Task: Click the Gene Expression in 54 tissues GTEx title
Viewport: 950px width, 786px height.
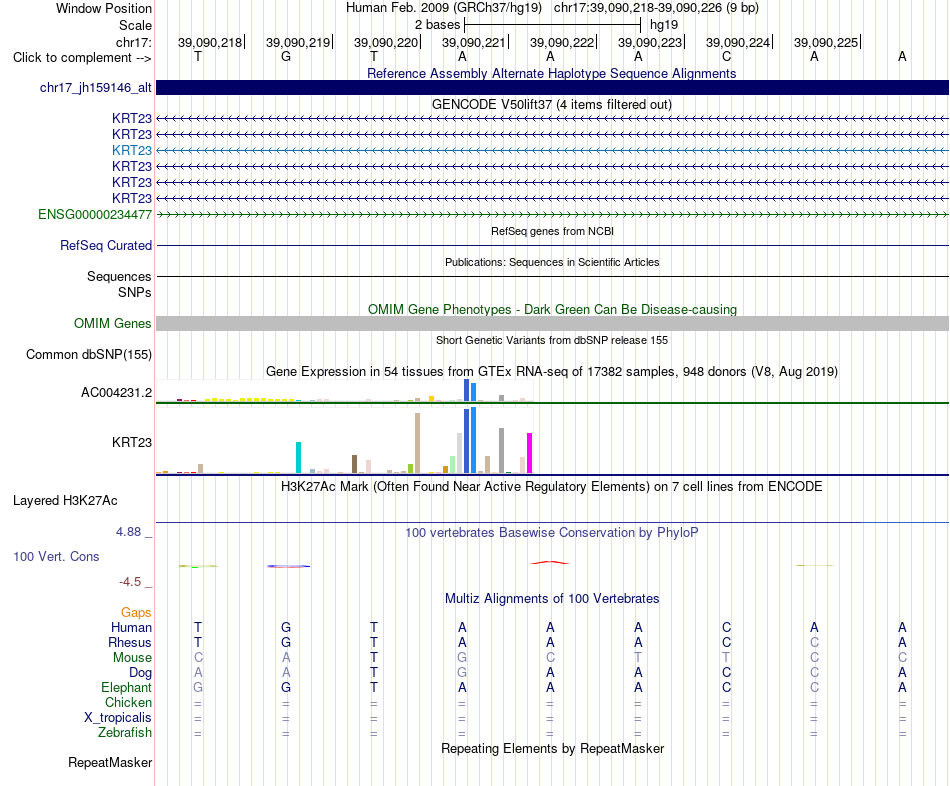Action: (551, 371)
